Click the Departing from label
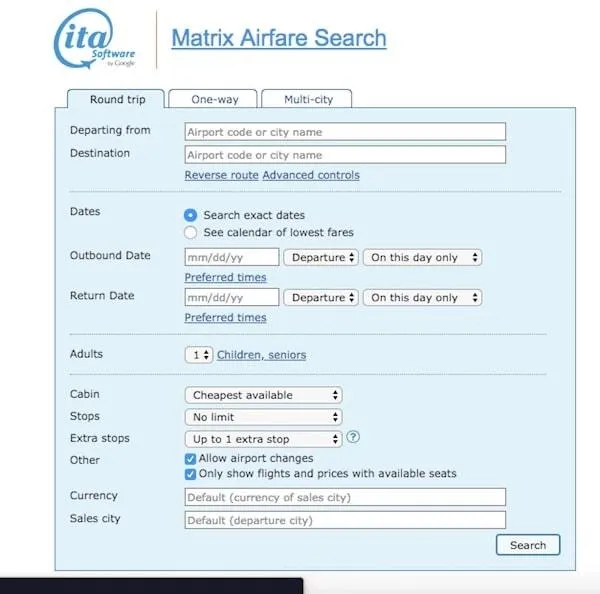Image resolution: width=600 pixels, height=594 pixels. (x=110, y=130)
